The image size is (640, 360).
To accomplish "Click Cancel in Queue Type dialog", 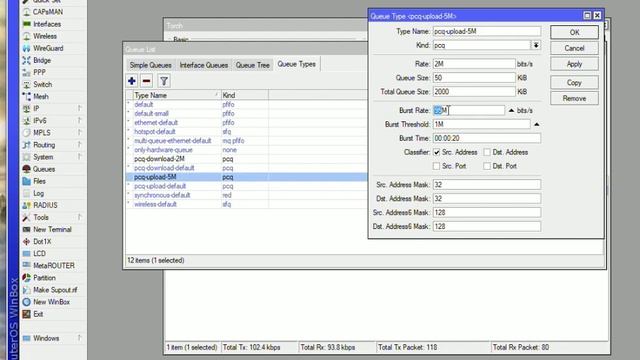I will [x=574, y=48].
